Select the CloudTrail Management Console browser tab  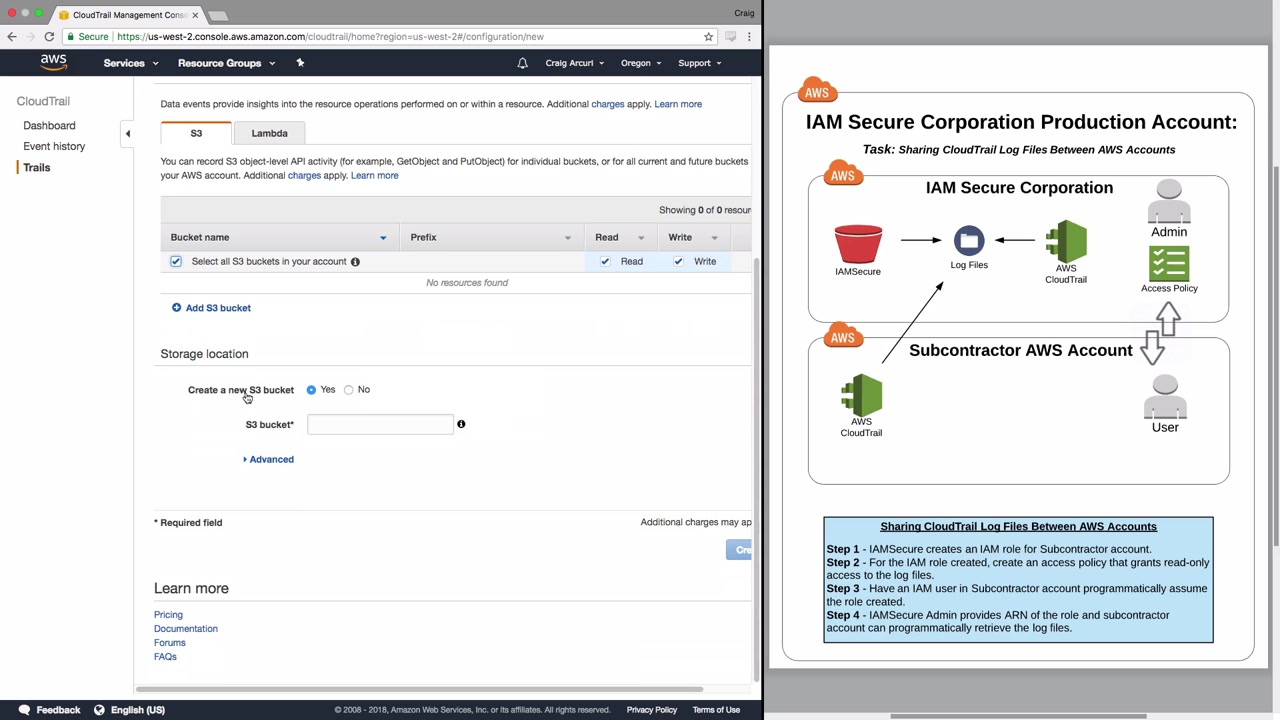click(x=128, y=15)
